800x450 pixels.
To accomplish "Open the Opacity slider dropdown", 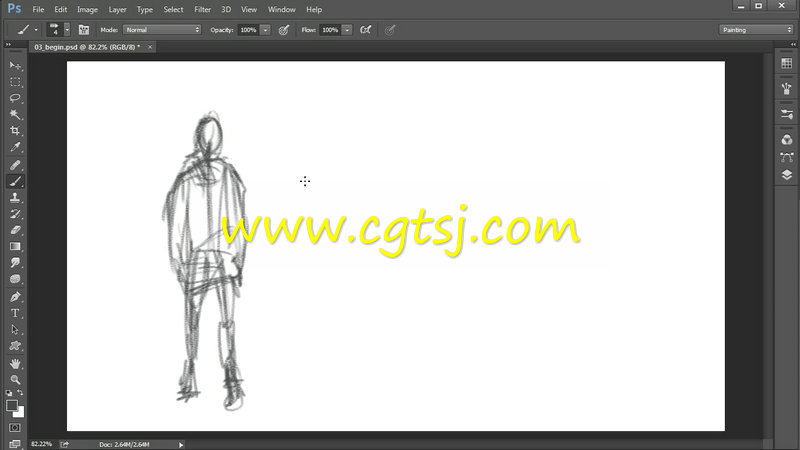I will (265, 30).
